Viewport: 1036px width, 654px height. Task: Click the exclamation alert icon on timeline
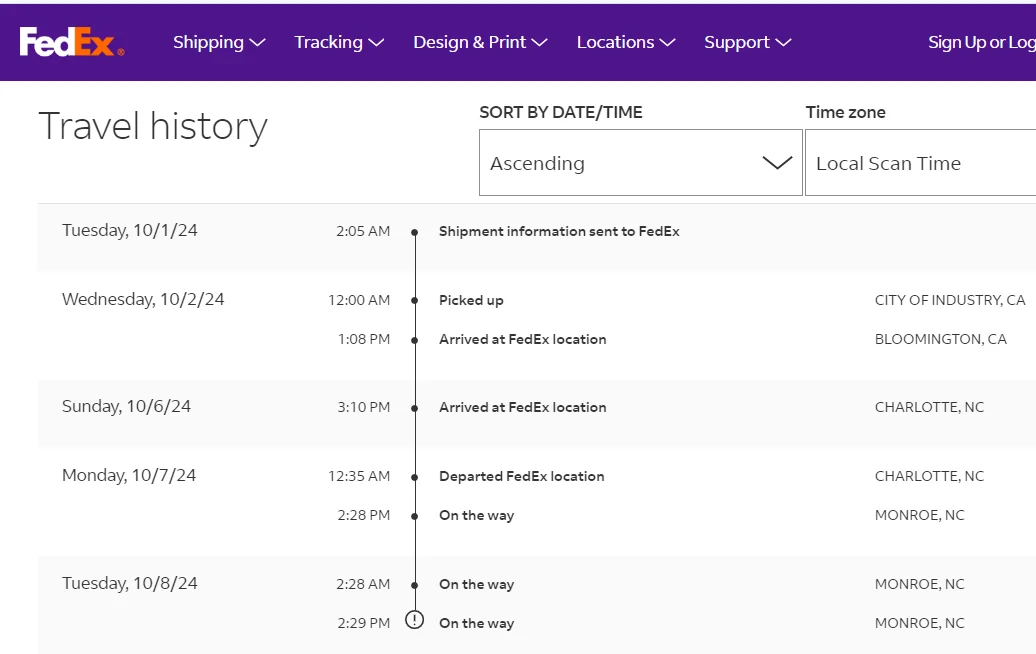tap(415, 621)
